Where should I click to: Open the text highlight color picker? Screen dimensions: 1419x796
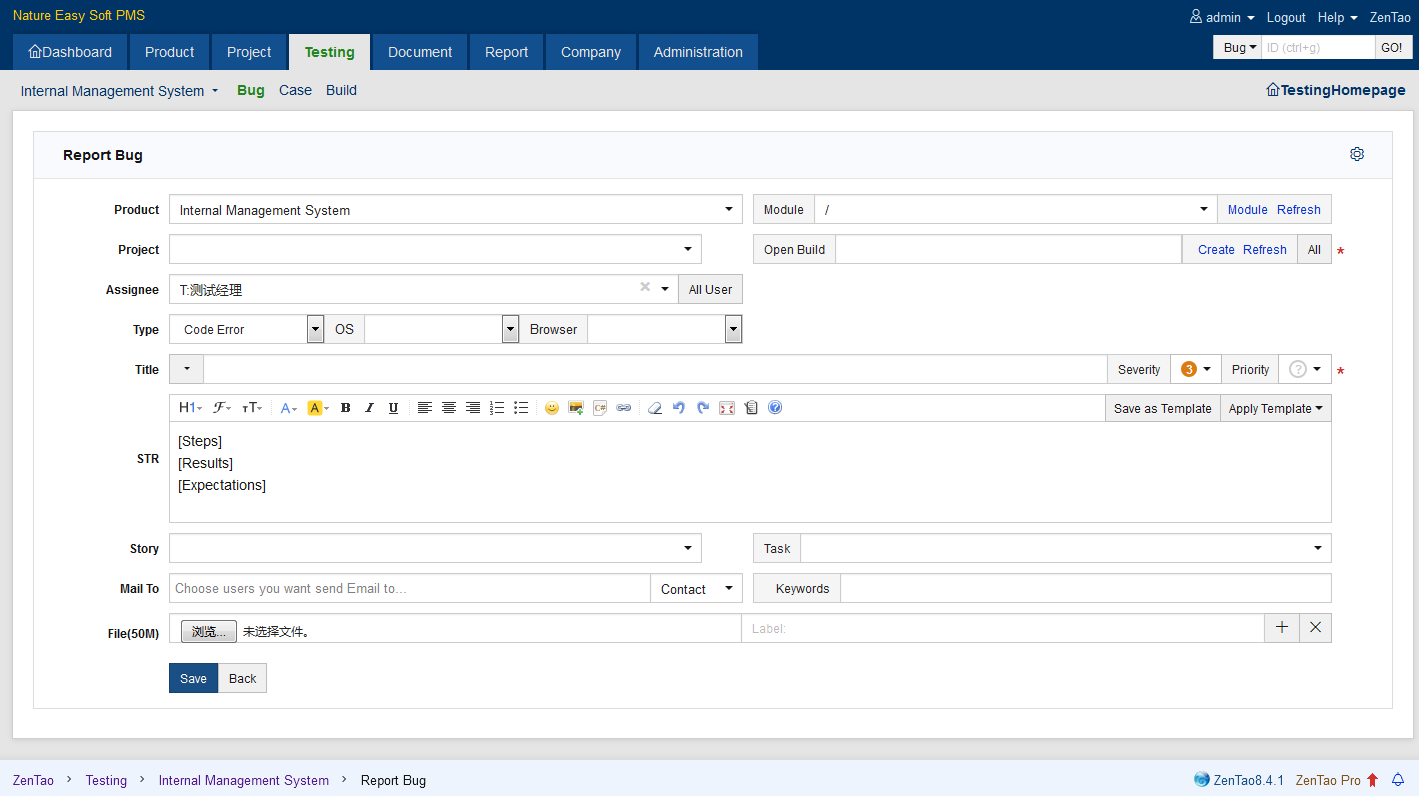click(x=318, y=408)
